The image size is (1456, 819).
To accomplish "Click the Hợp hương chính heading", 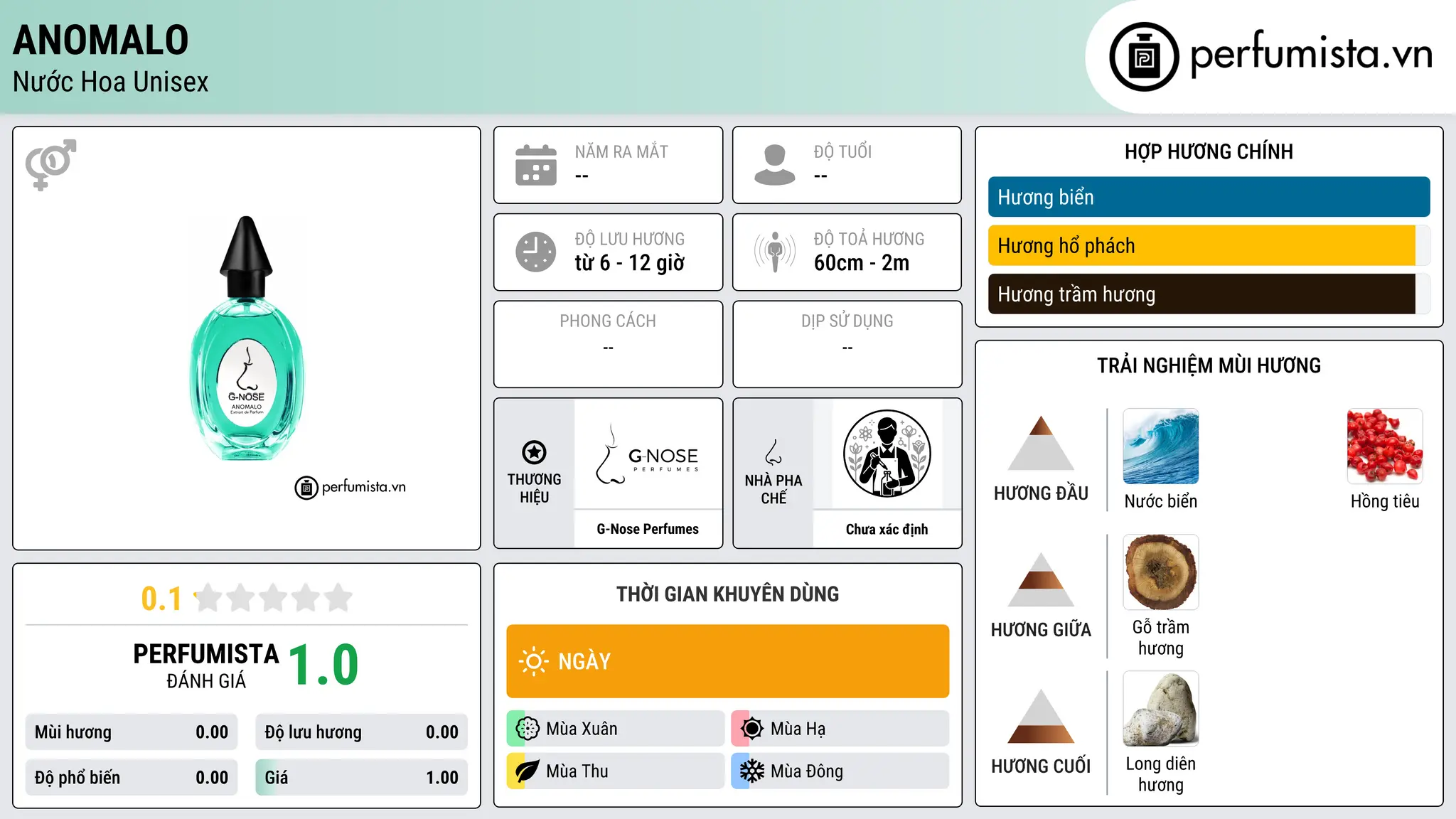I will point(1209,151).
